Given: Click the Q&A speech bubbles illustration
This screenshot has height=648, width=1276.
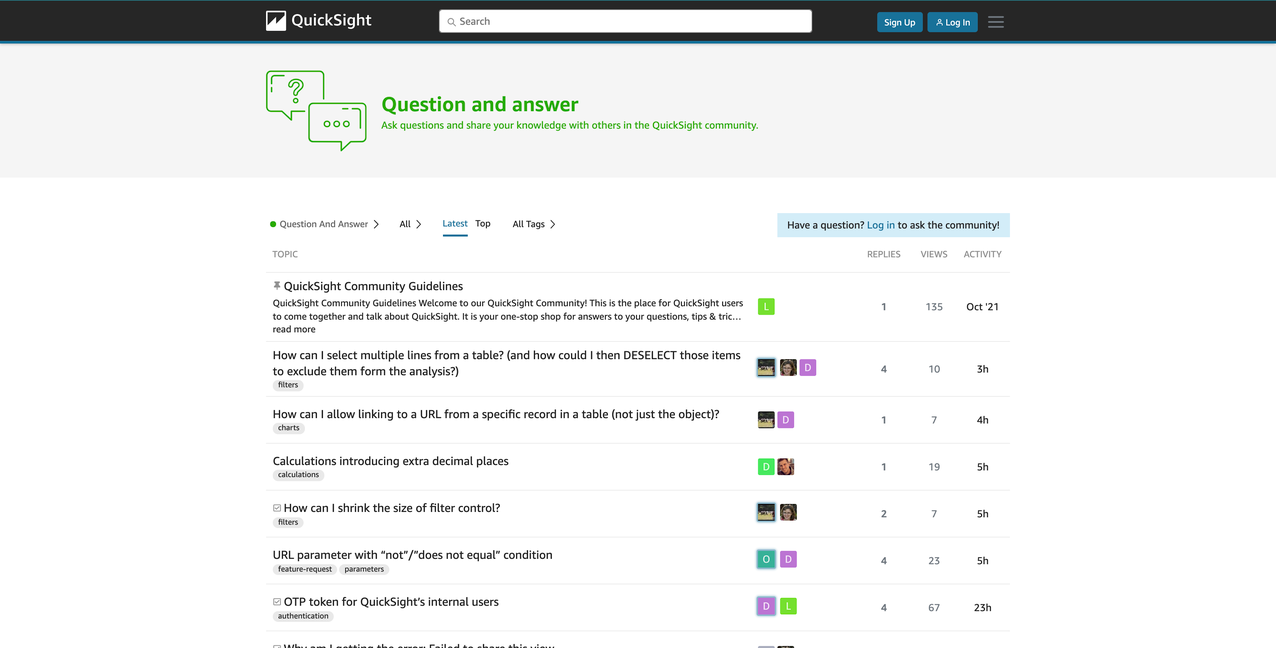Looking at the screenshot, I should click(x=316, y=110).
